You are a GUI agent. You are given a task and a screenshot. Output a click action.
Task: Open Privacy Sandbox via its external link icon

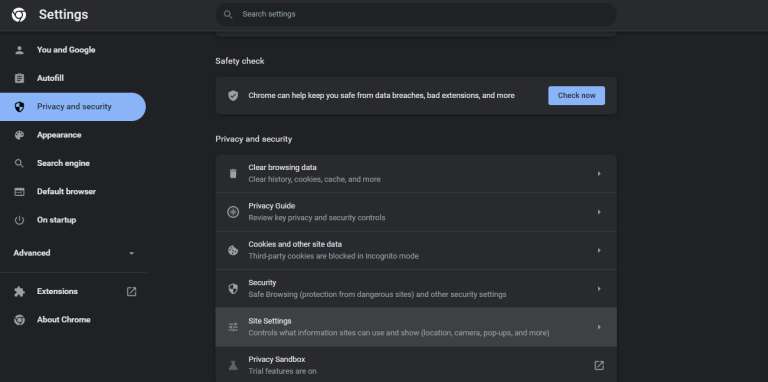click(x=599, y=365)
